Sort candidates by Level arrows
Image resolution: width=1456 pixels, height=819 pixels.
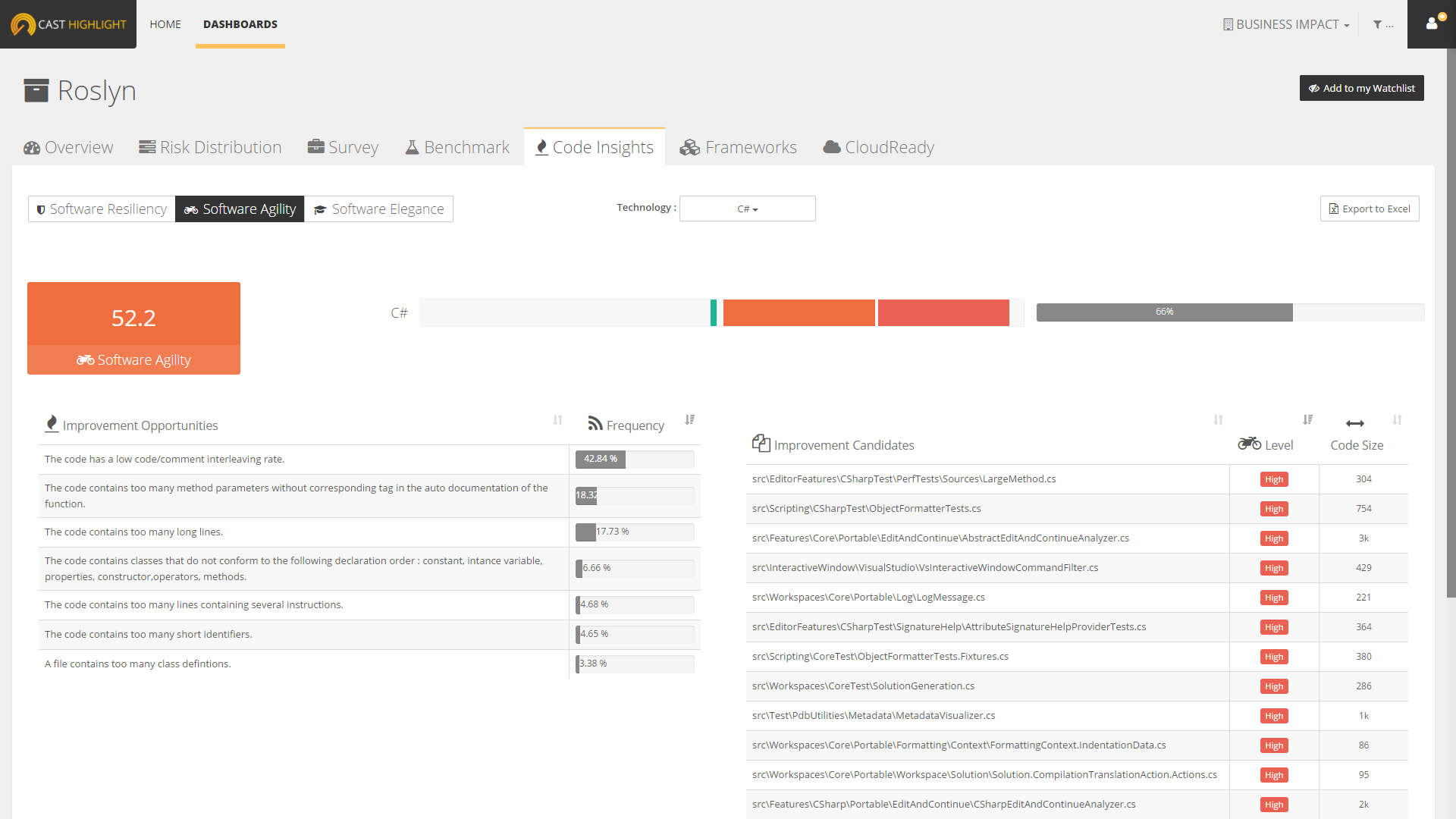(x=1307, y=420)
